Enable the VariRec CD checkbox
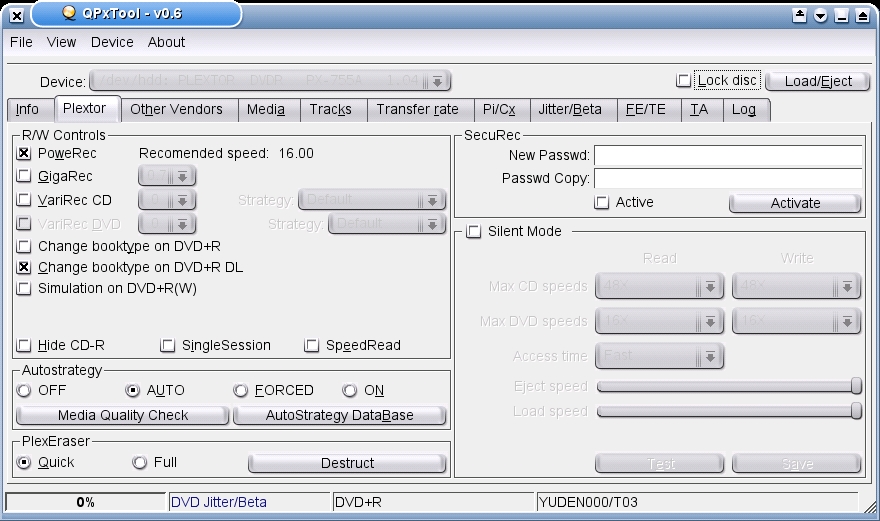Viewport: 880px width, 521px height. pyautogui.click(x=24, y=200)
